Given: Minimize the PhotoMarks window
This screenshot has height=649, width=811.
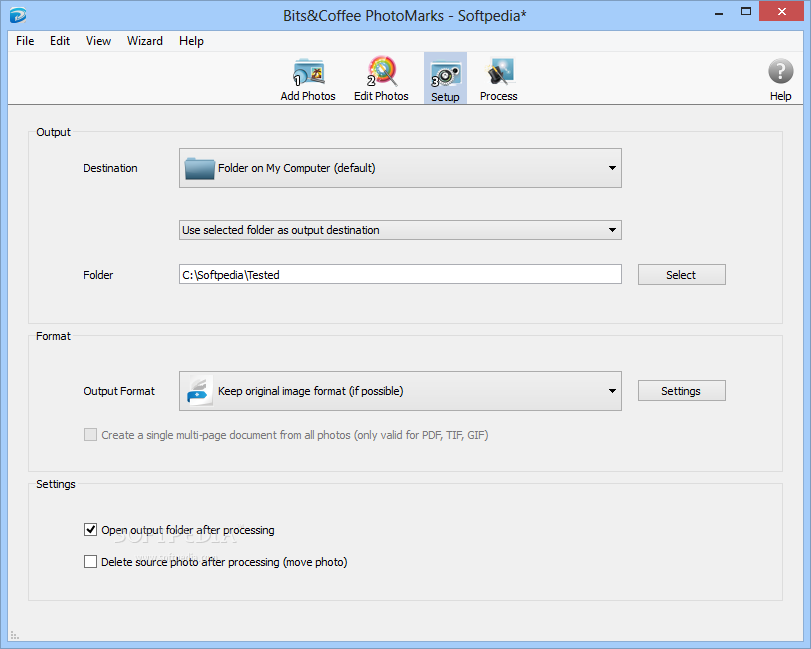Looking at the screenshot, I should pos(719,13).
